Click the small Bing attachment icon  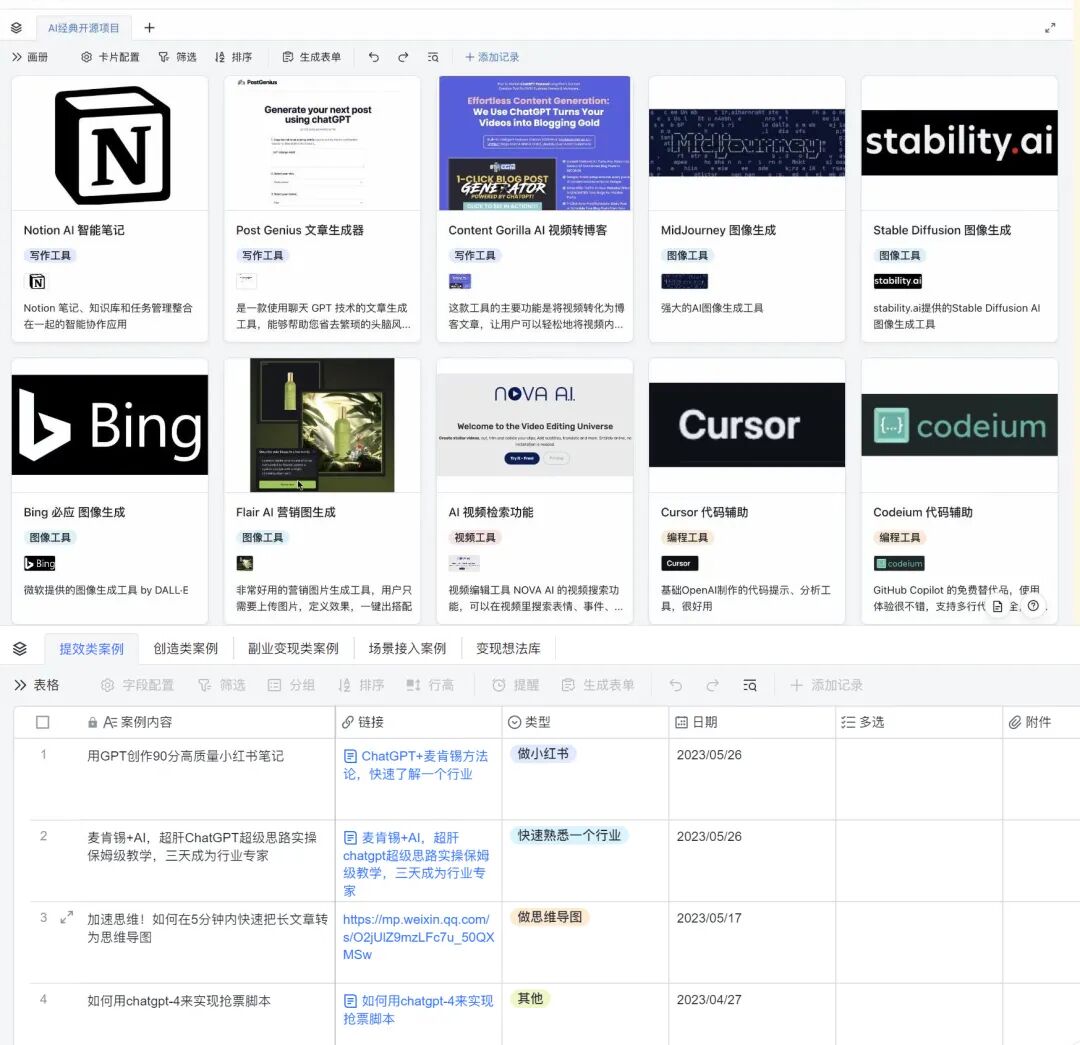39,563
